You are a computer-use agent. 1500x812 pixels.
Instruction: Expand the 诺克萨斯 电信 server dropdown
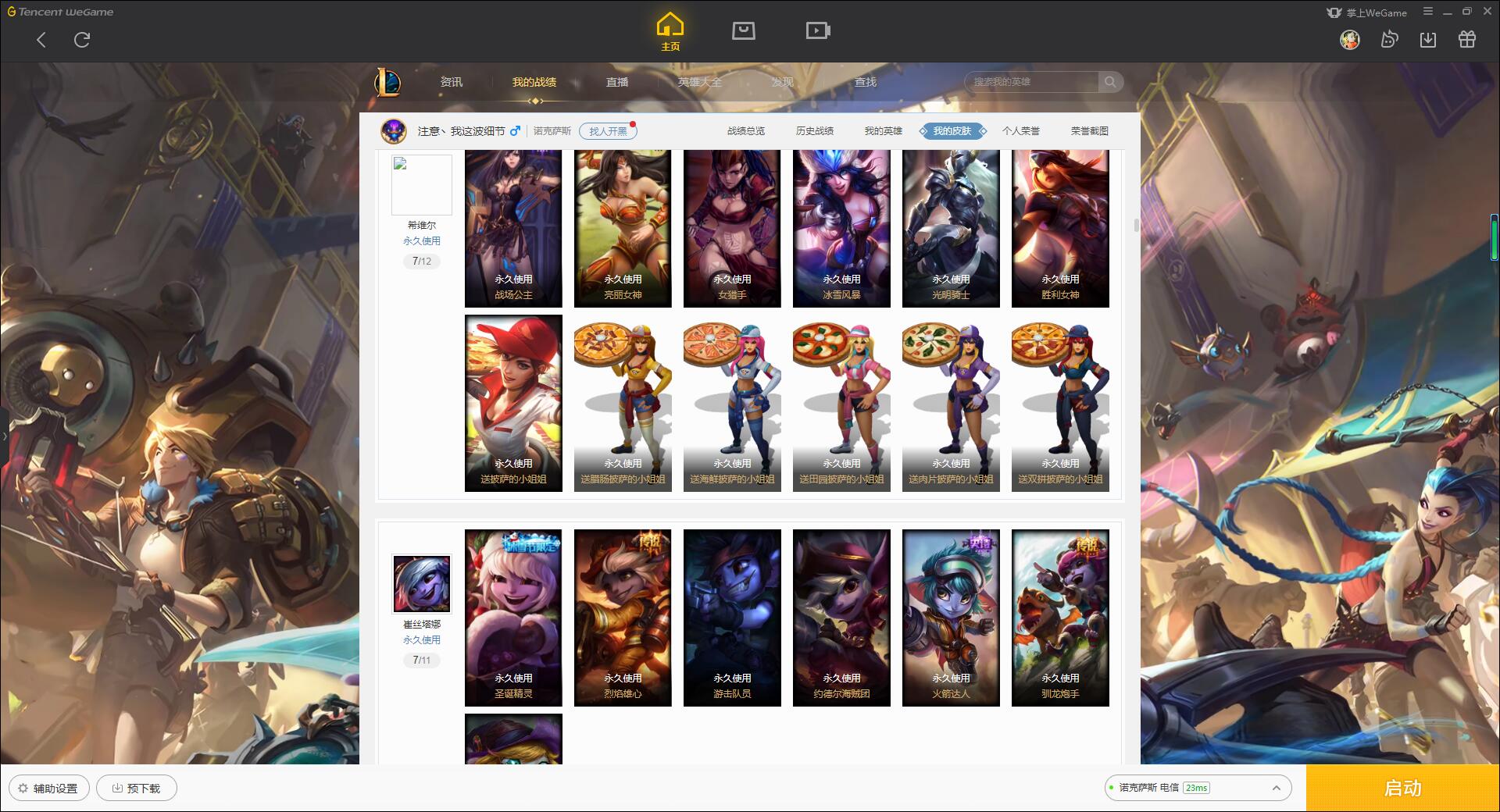[1197, 788]
